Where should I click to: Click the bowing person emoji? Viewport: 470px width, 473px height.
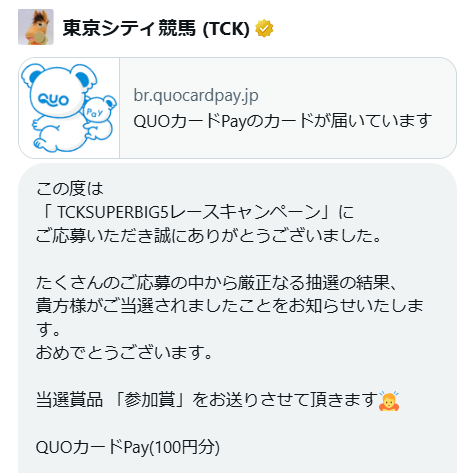coord(389,401)
